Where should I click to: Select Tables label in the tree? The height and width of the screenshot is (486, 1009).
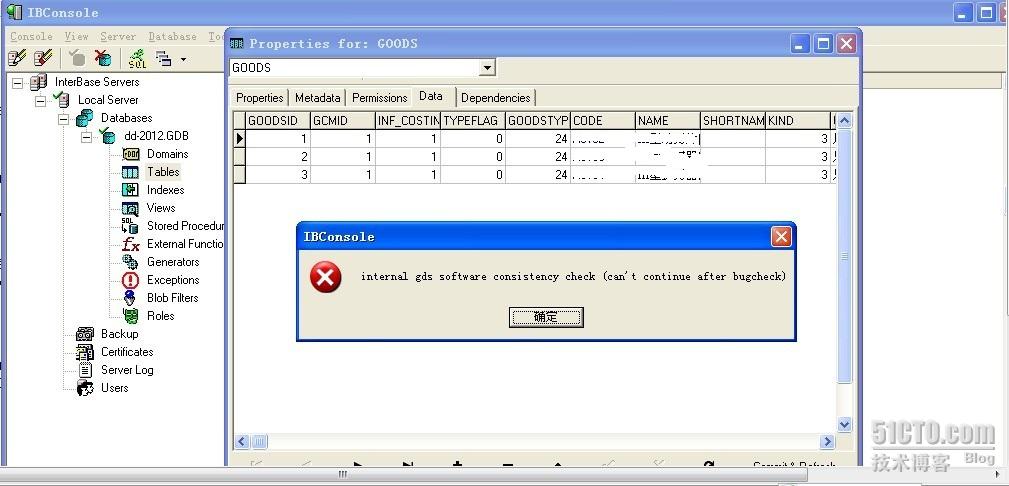point(163,172)
